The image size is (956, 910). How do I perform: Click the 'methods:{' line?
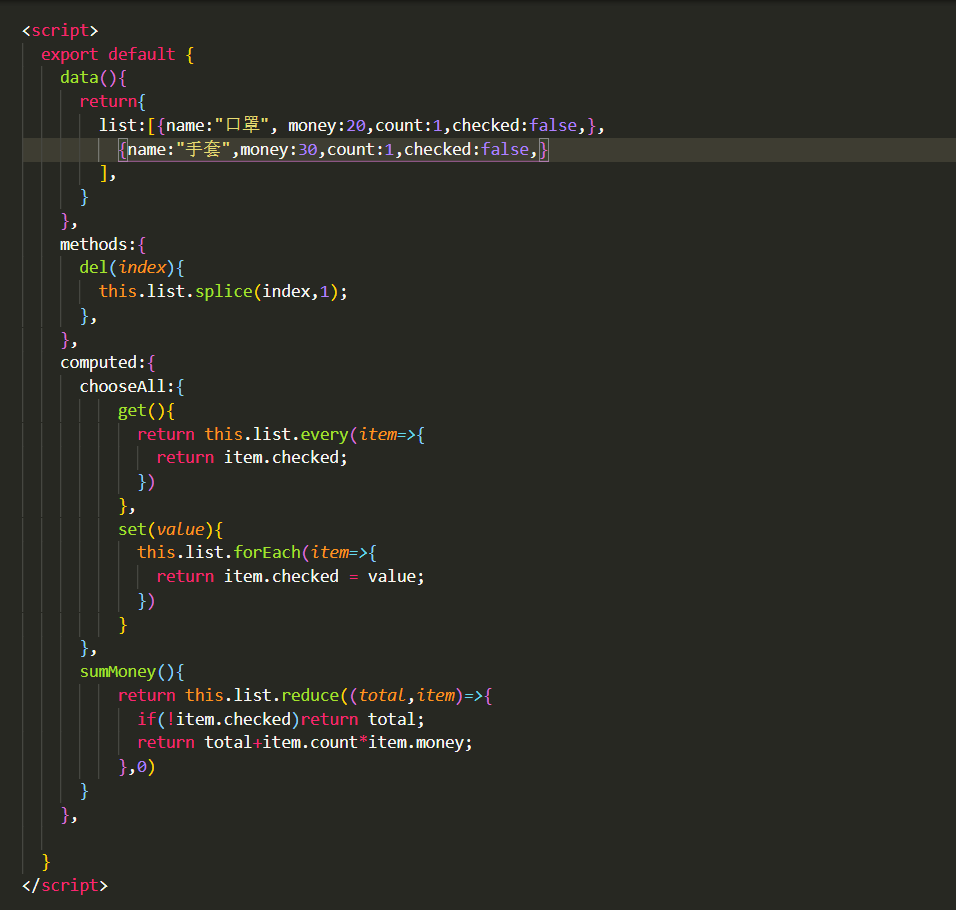coord(102,244)
